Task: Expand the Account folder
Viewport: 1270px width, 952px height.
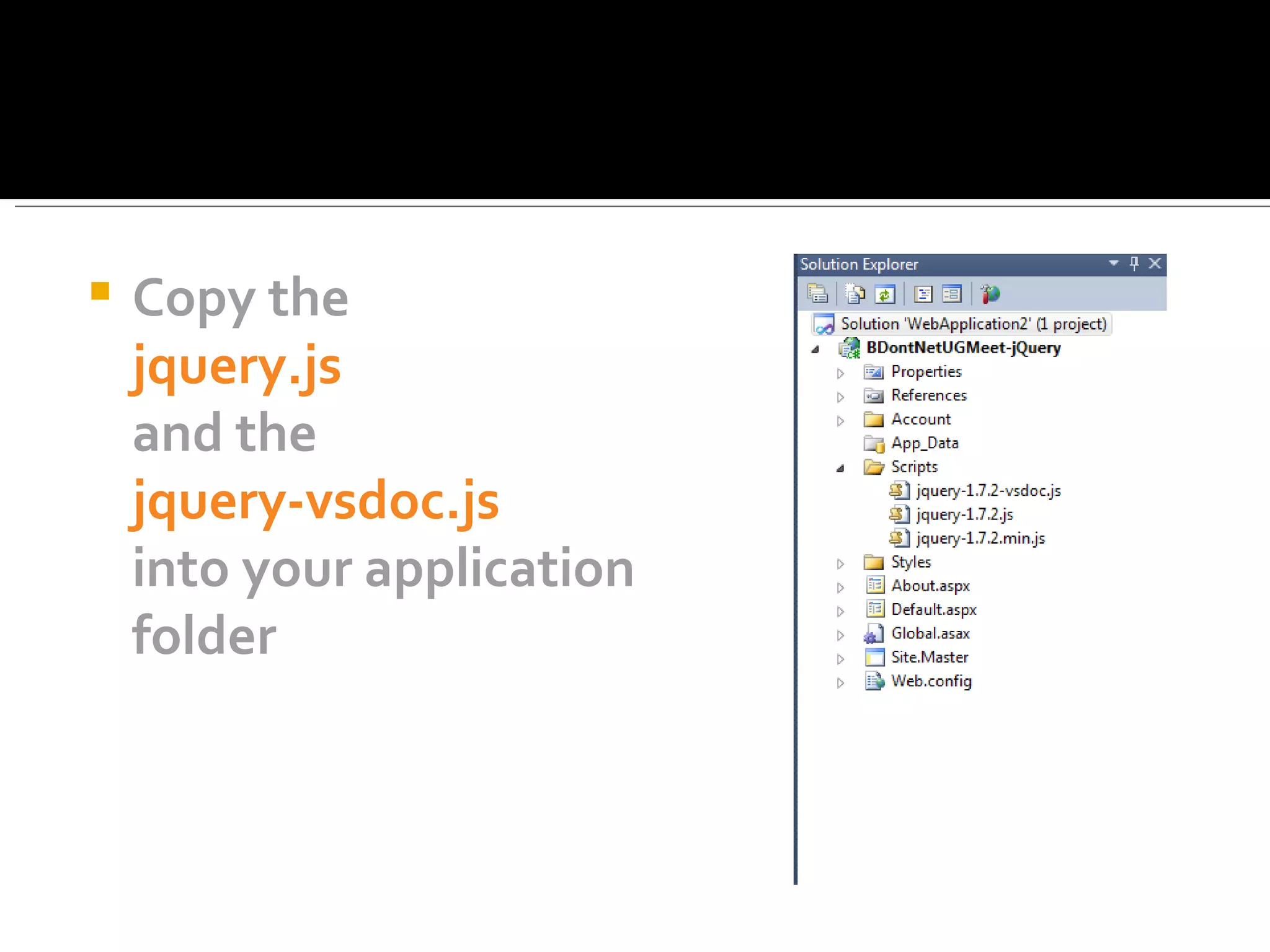Action: coord(840,421)
